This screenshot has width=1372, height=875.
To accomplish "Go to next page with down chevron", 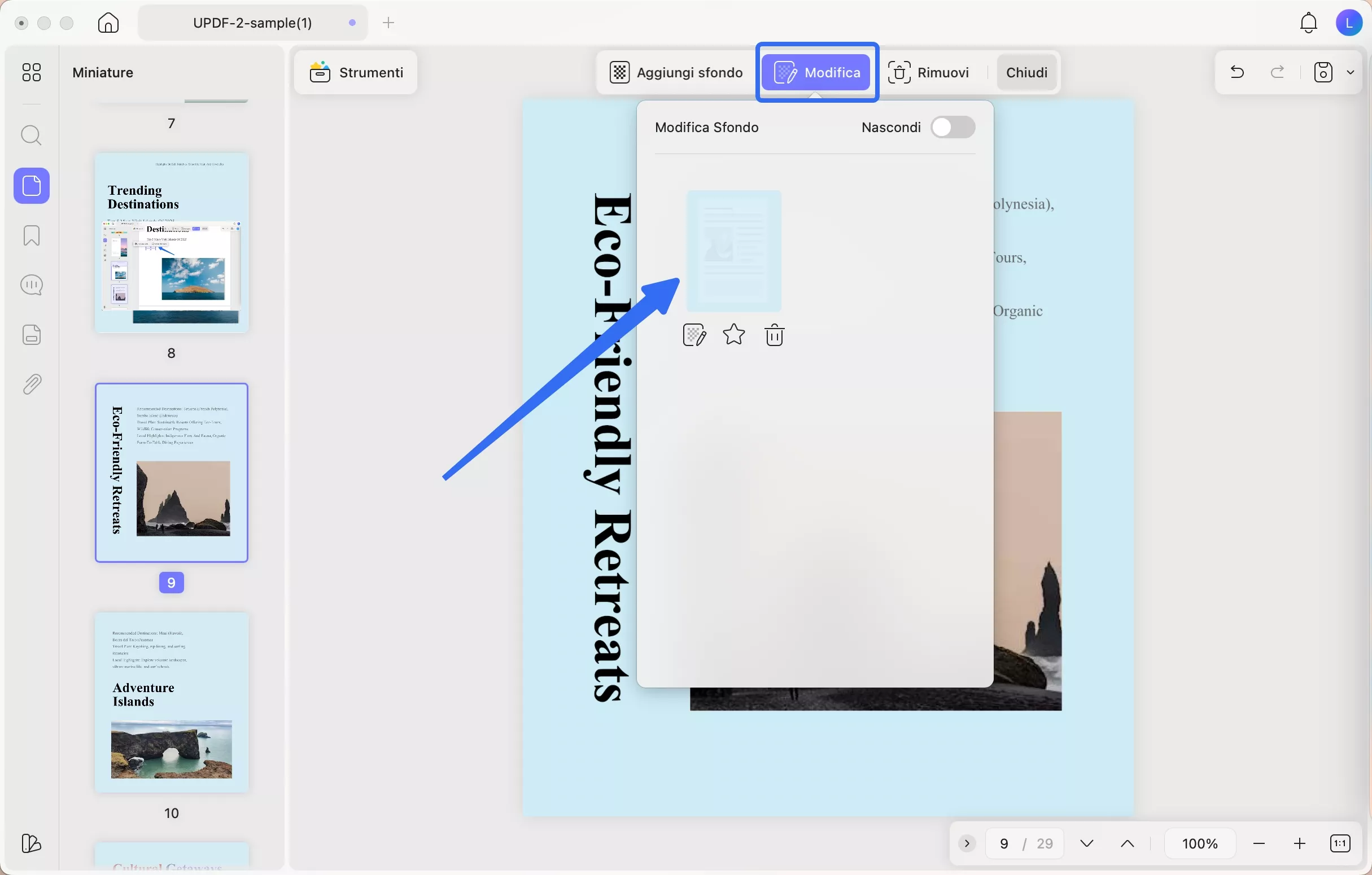I will pos(1086,843).
